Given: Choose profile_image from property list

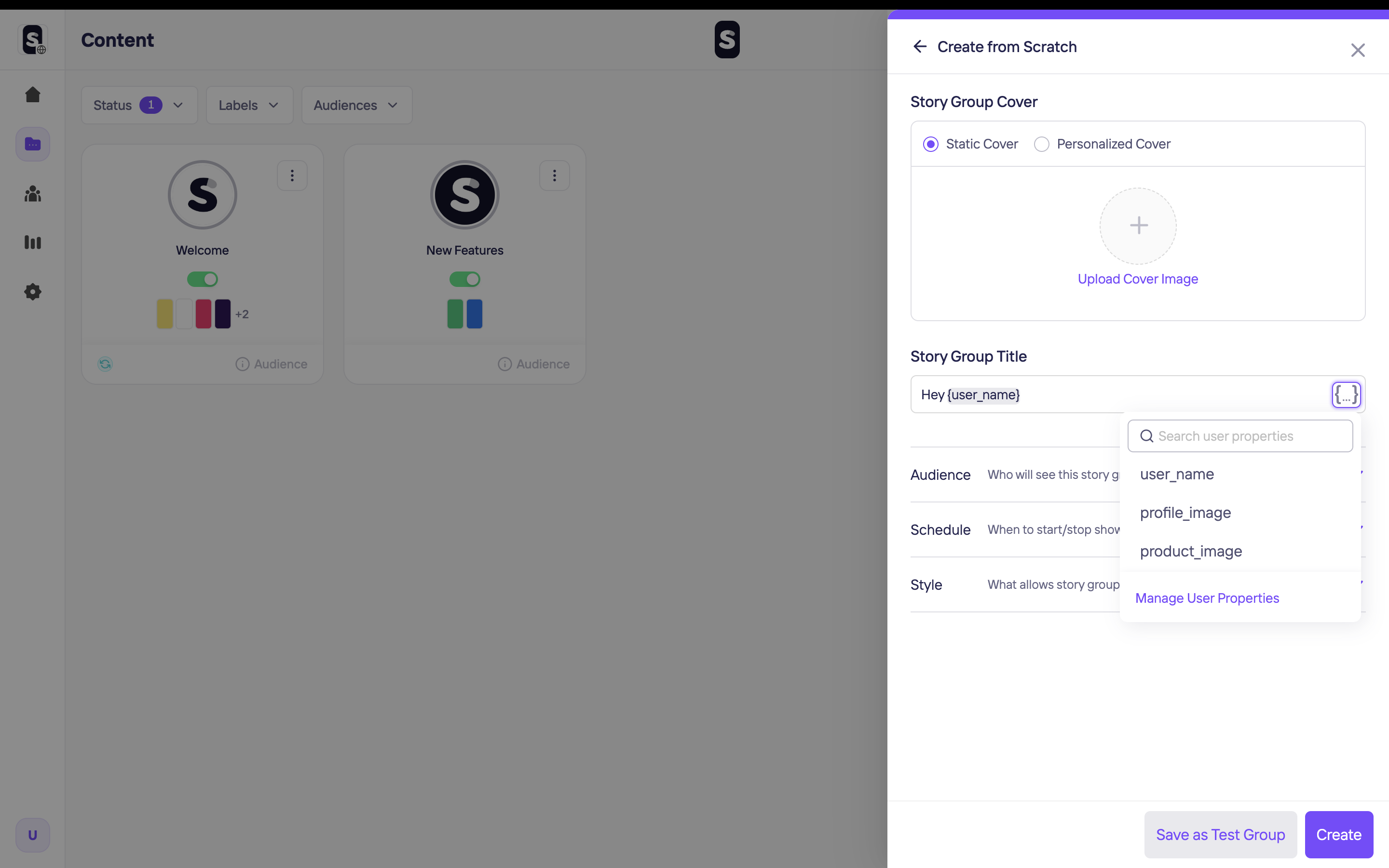Looking at the screenshot, I should click(x=1185, y=513).
